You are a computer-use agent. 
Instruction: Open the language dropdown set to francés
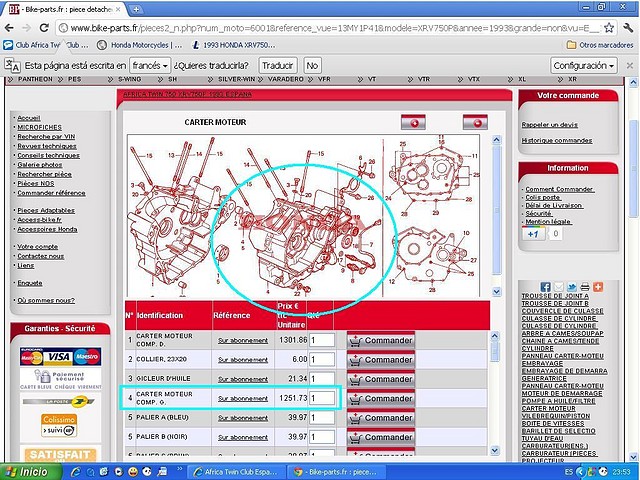pyautogui.click(x=150, y=65)
